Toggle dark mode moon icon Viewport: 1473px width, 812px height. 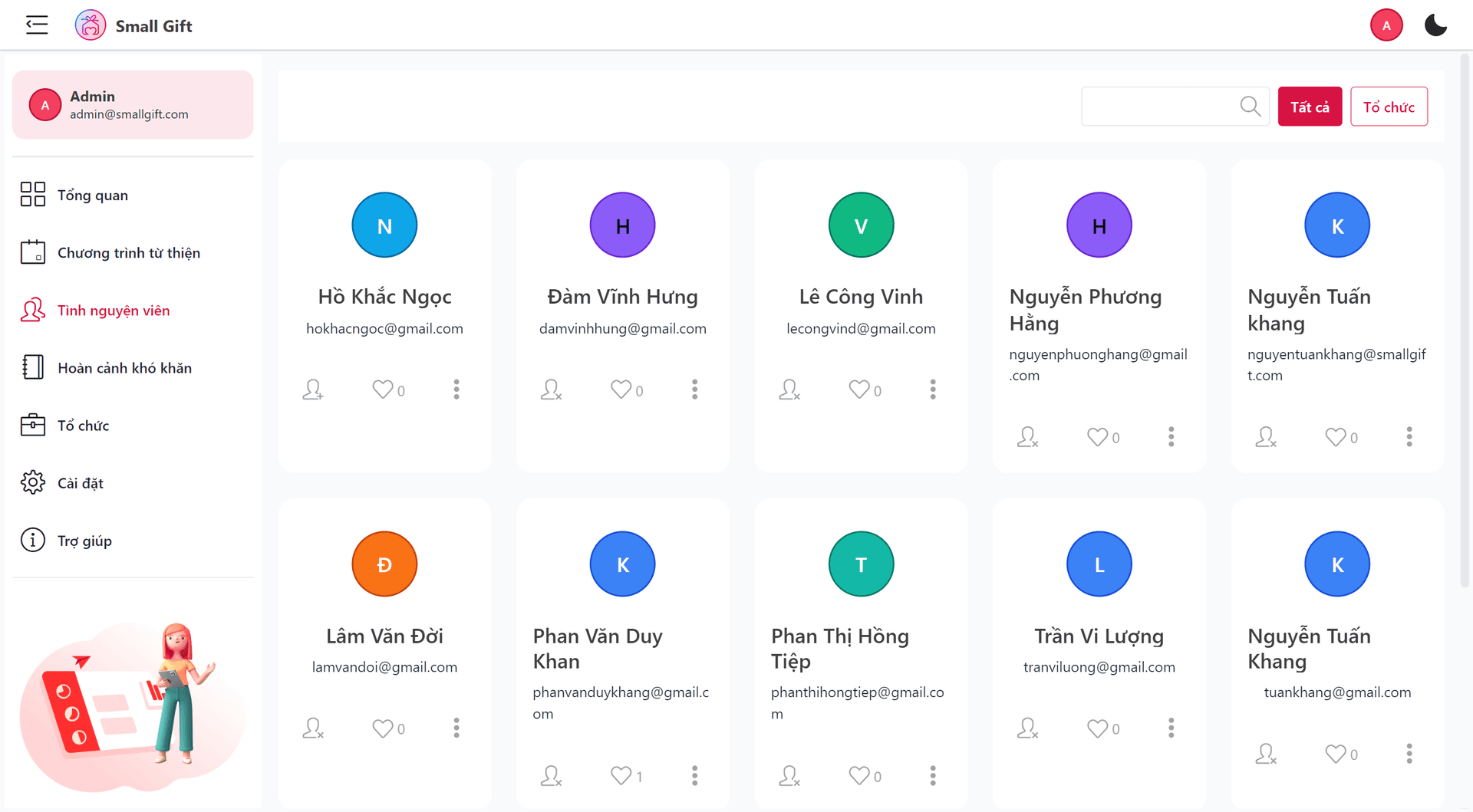(1435, 25)
